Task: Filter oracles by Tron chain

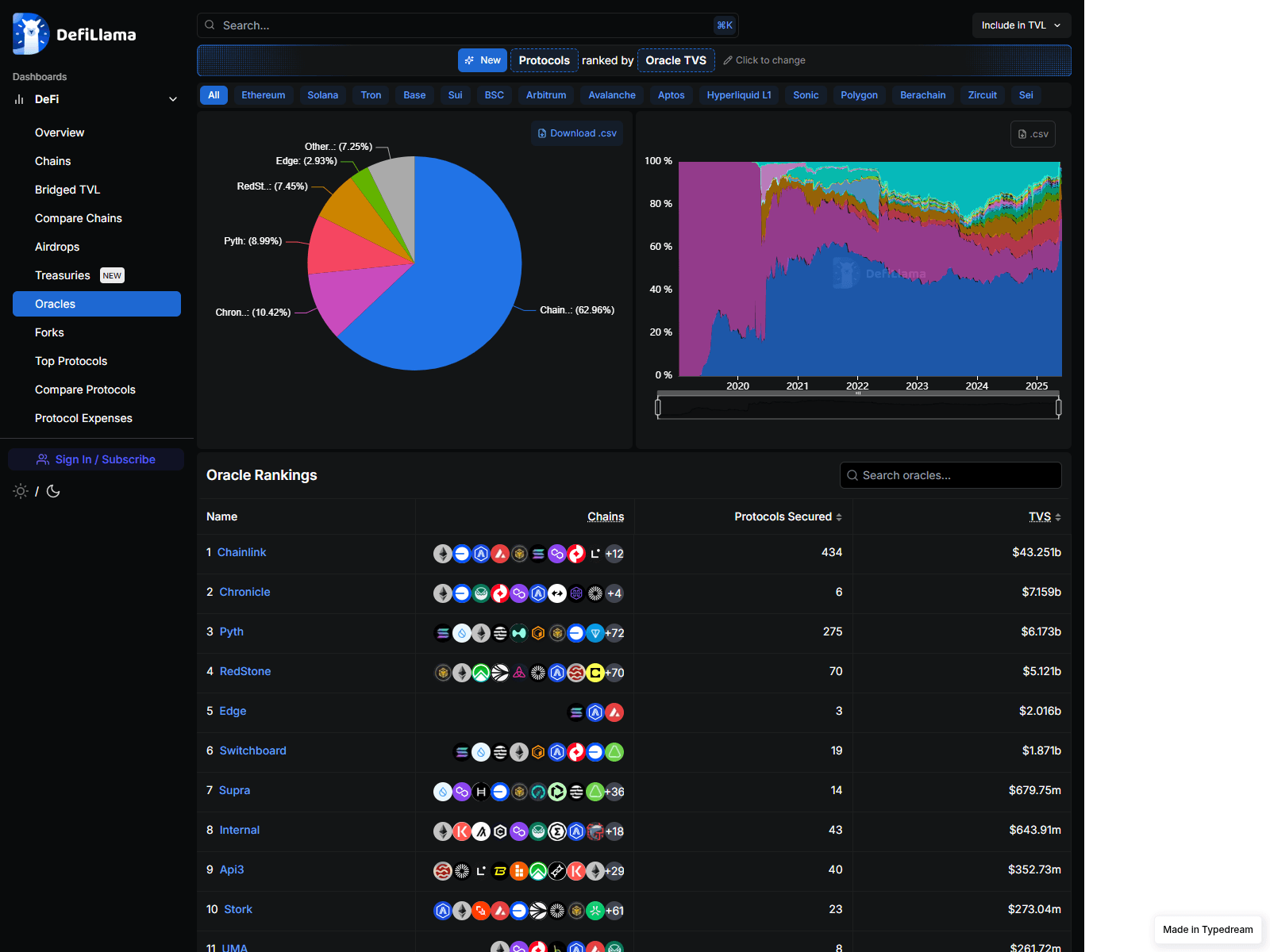Action: 371,95
